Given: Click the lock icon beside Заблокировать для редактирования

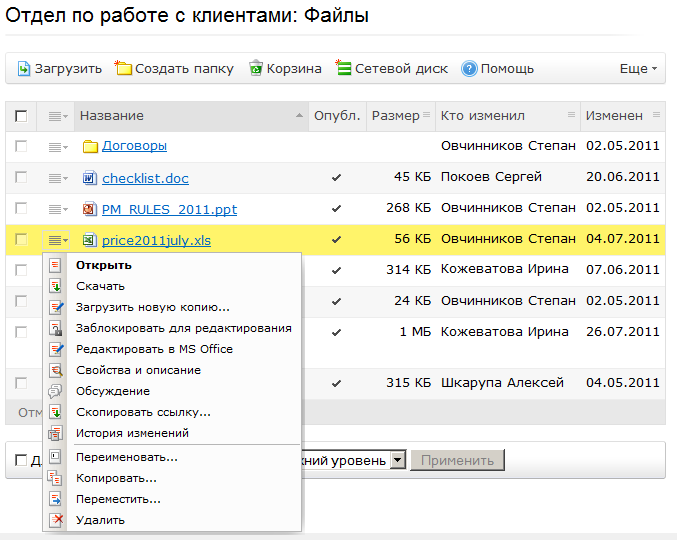Looking at the screenshot, I should tap(56, 328).
